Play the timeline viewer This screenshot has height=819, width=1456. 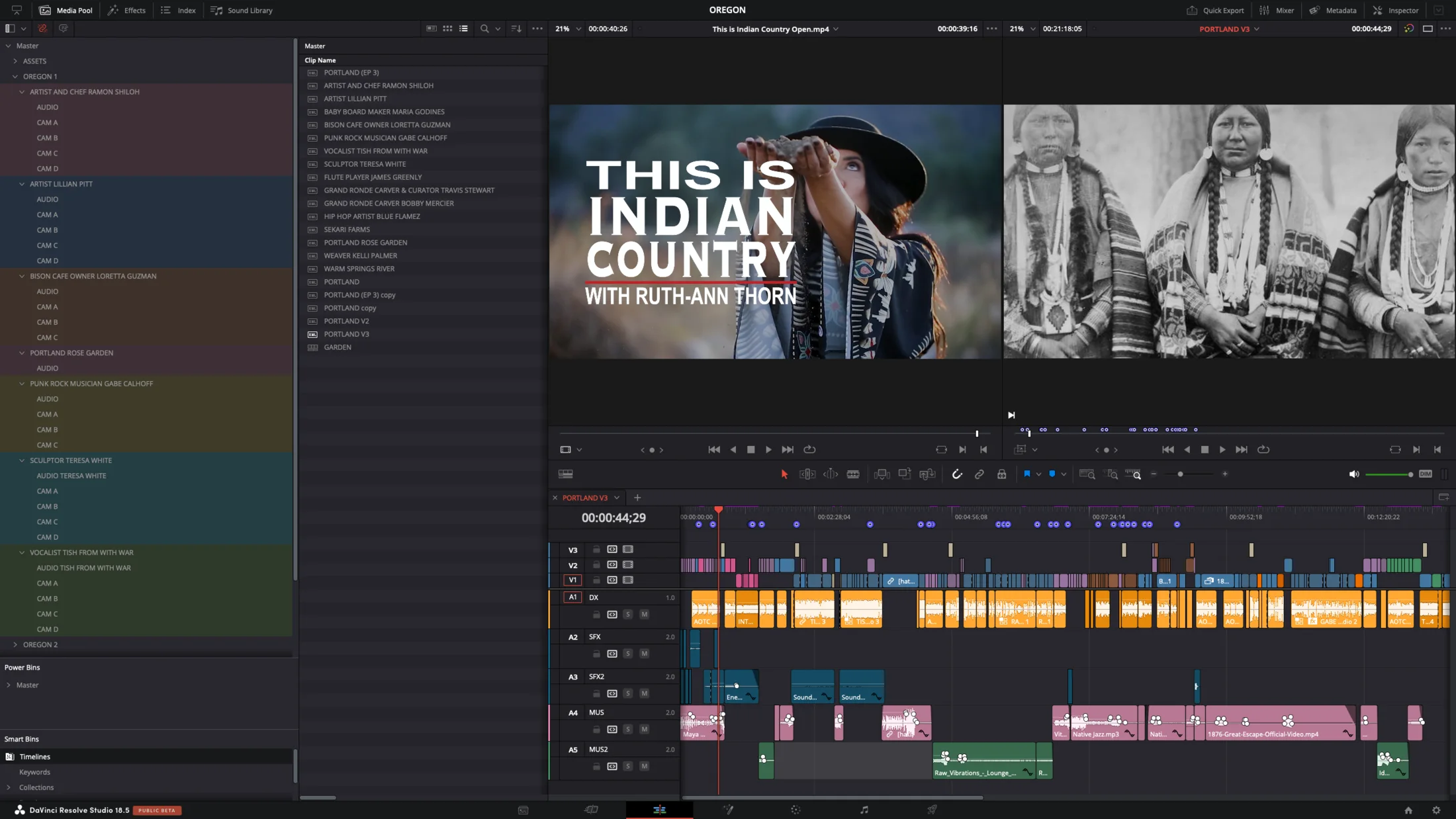1222,450
